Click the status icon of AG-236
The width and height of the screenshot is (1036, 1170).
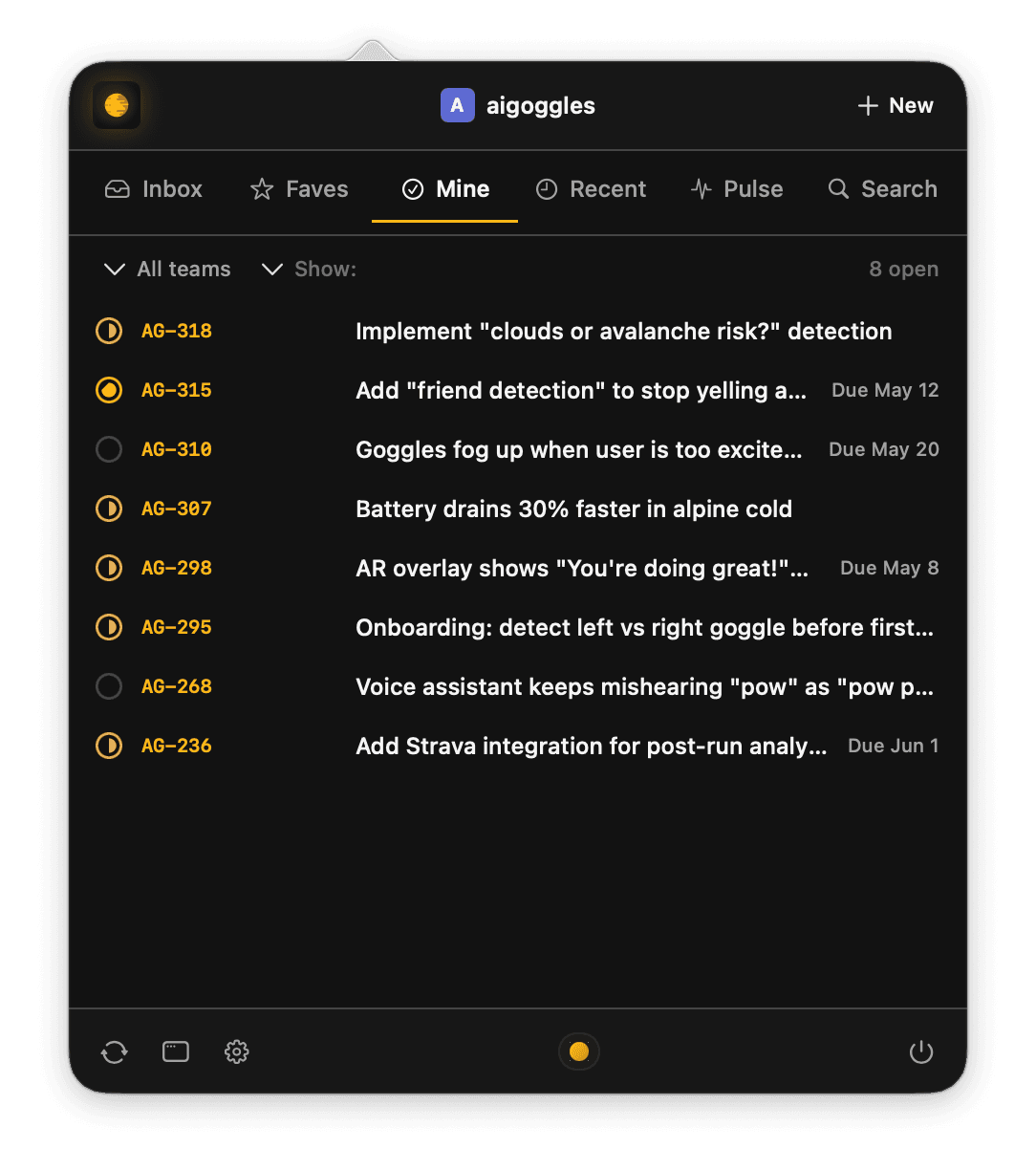point(109,746)
